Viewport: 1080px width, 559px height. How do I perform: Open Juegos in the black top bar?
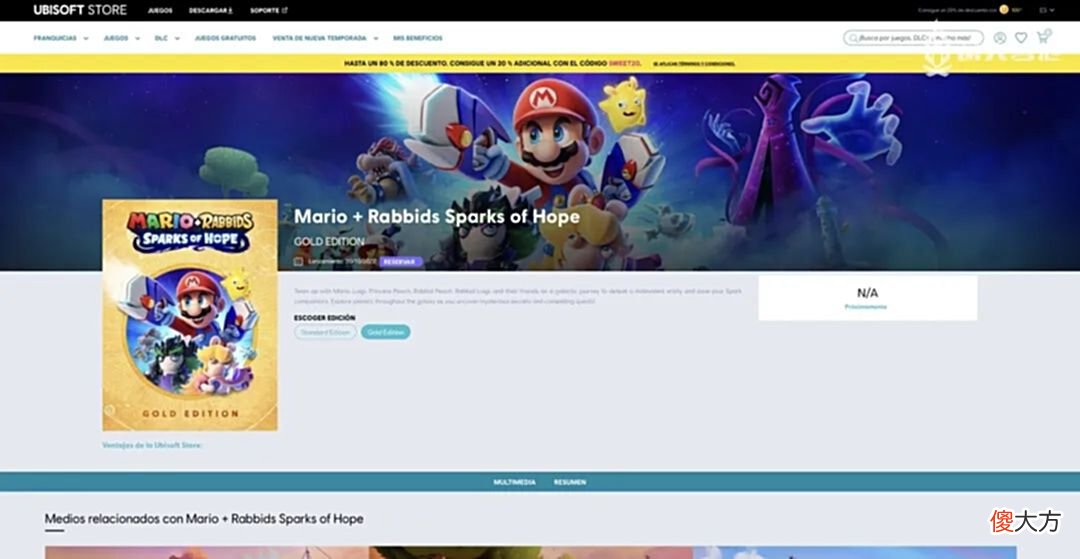(160, 10)
